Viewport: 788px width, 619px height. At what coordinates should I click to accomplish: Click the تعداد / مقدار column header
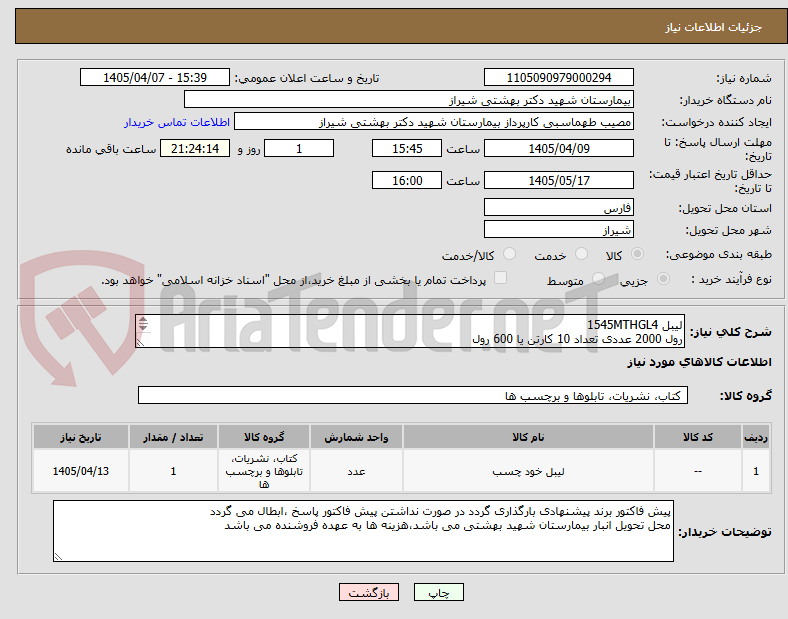[x=173, y=437]
